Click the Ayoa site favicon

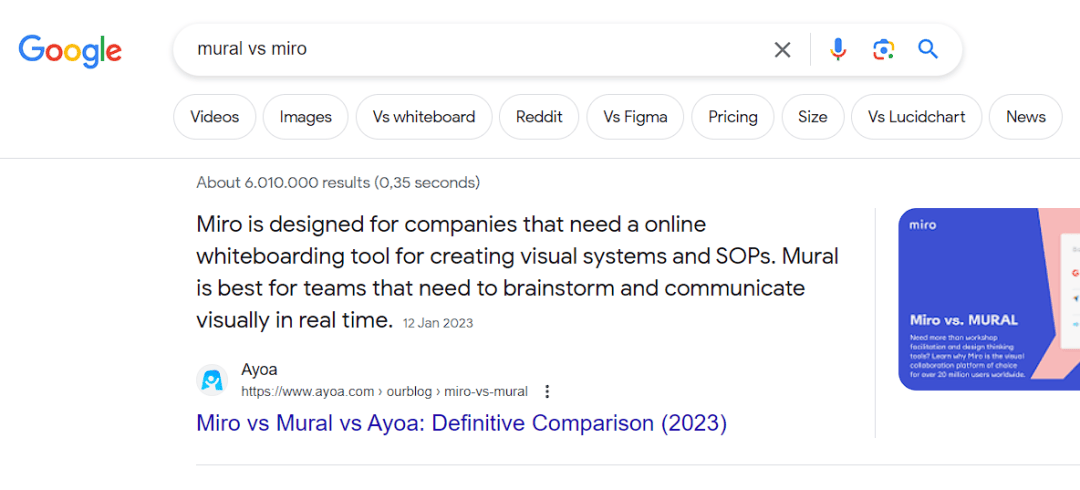pos(212,380)
